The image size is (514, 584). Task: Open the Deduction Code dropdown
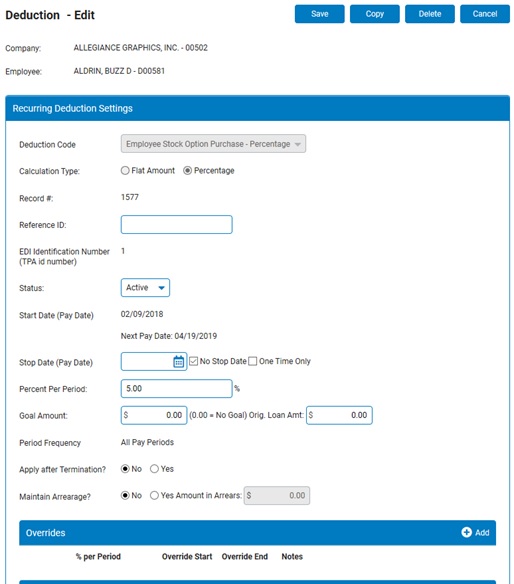213,144
